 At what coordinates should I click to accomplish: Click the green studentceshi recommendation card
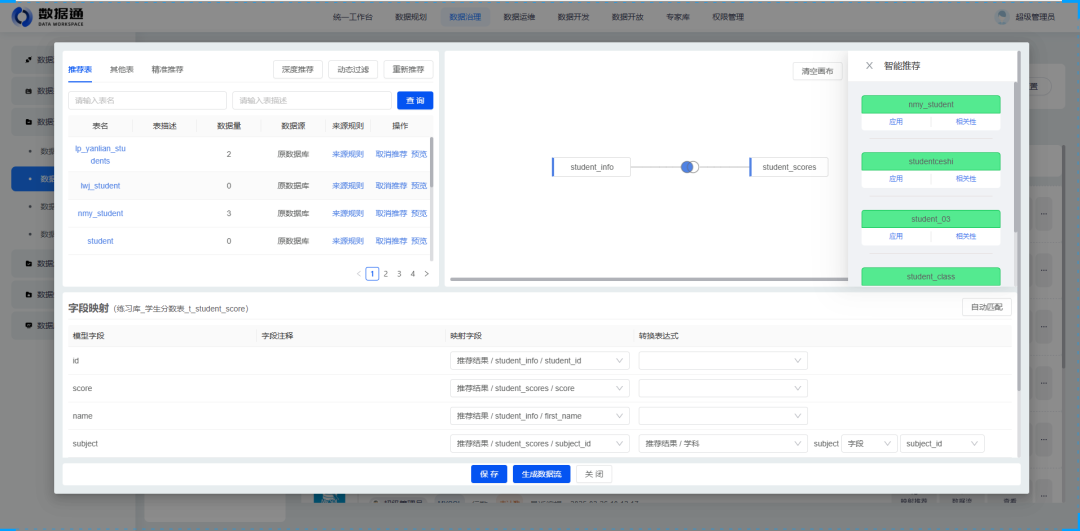931,162
